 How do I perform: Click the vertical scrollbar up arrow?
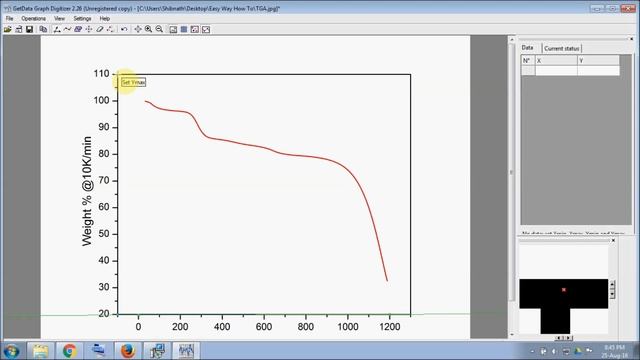point(512,40)
